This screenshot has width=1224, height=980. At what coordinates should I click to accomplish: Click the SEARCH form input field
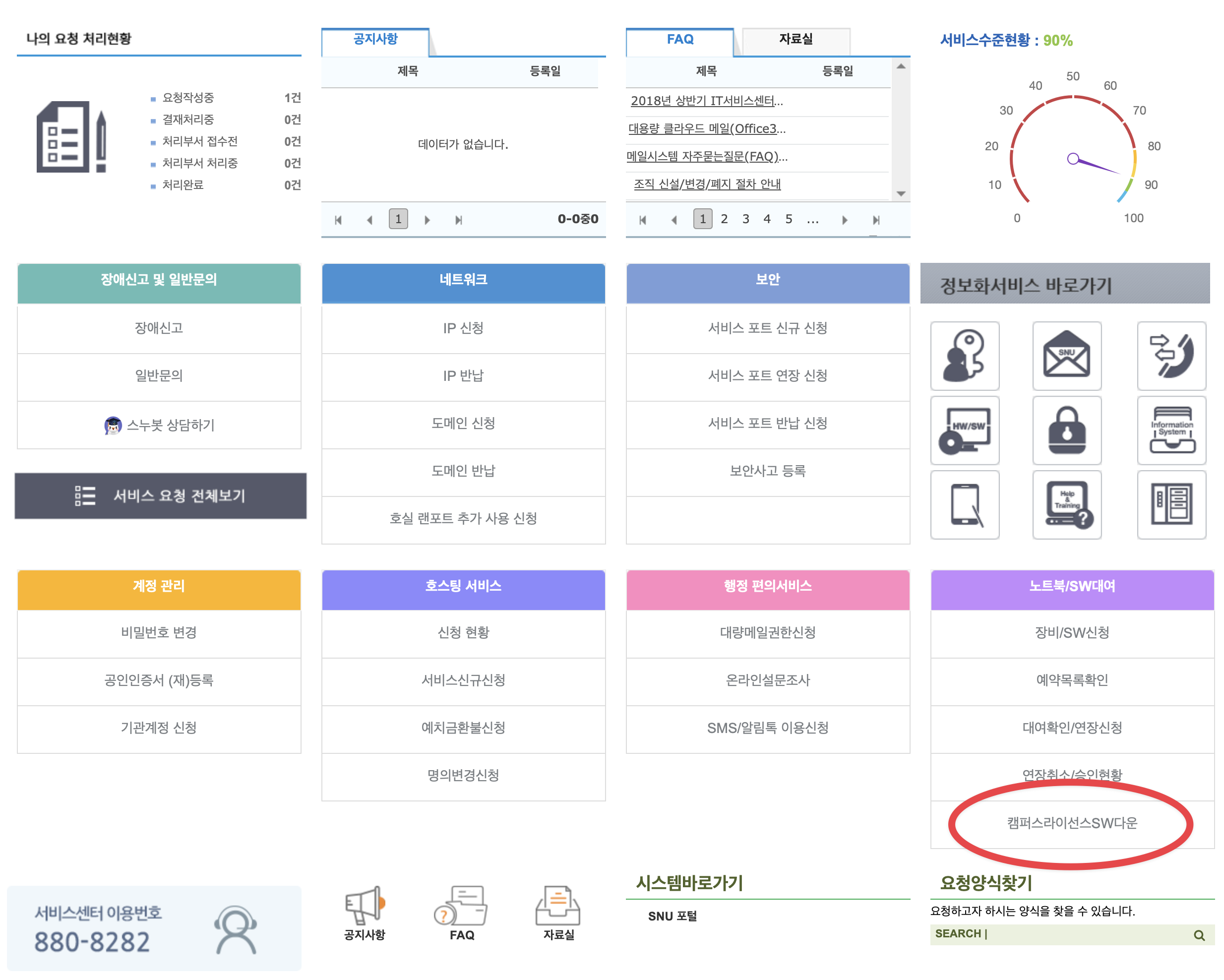click(1072, 934)
